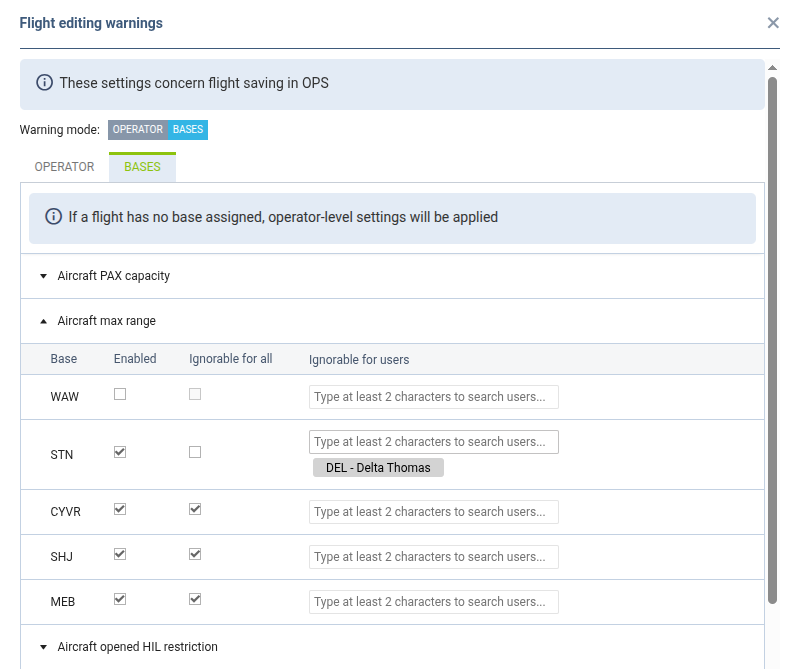This screenshot has width=798, height=669.
Task: Click the vertical scrollbar thumb
Action: click(773, 340)
